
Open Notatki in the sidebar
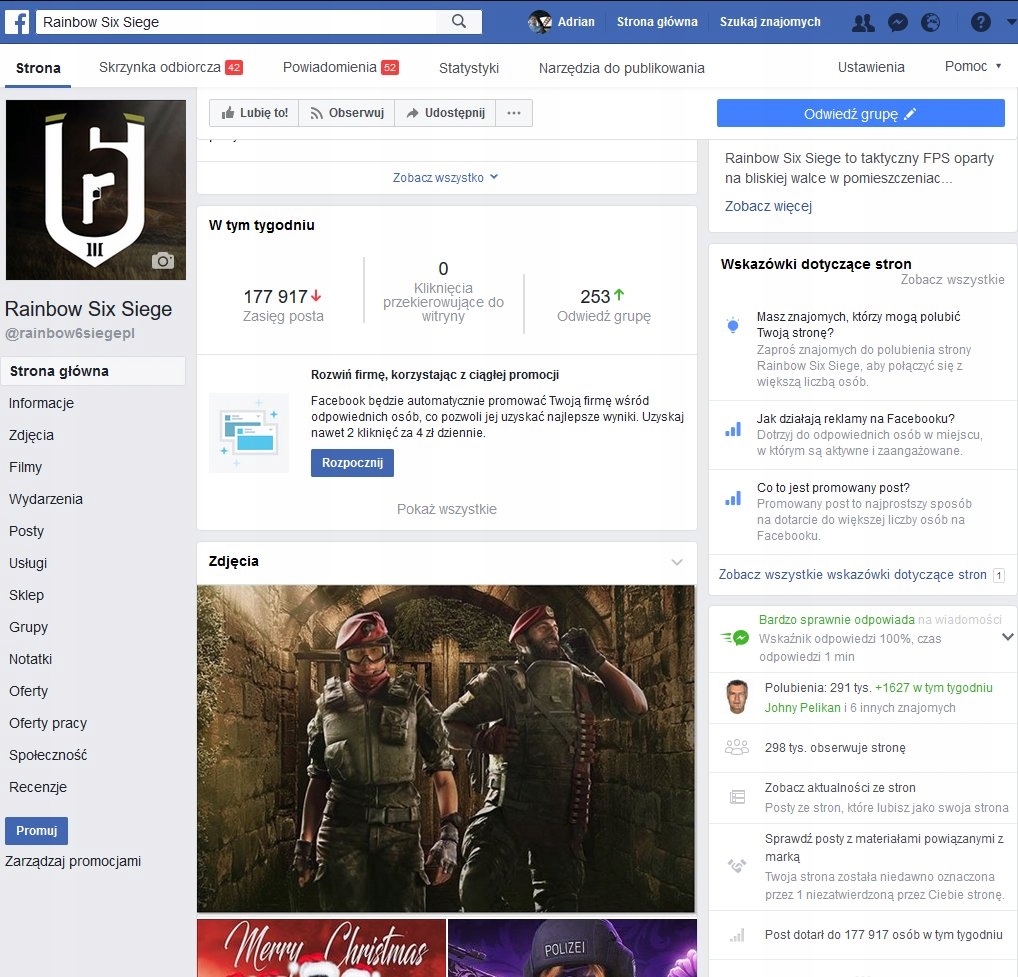click(31, 659)
